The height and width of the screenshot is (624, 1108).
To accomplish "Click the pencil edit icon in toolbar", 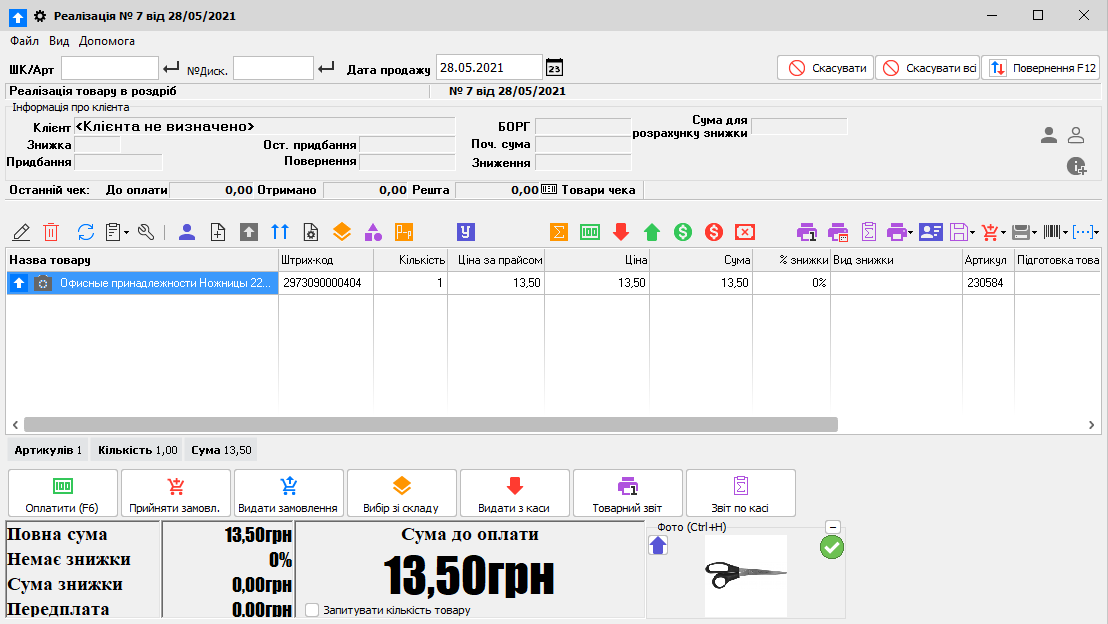I will pos(21,232).
